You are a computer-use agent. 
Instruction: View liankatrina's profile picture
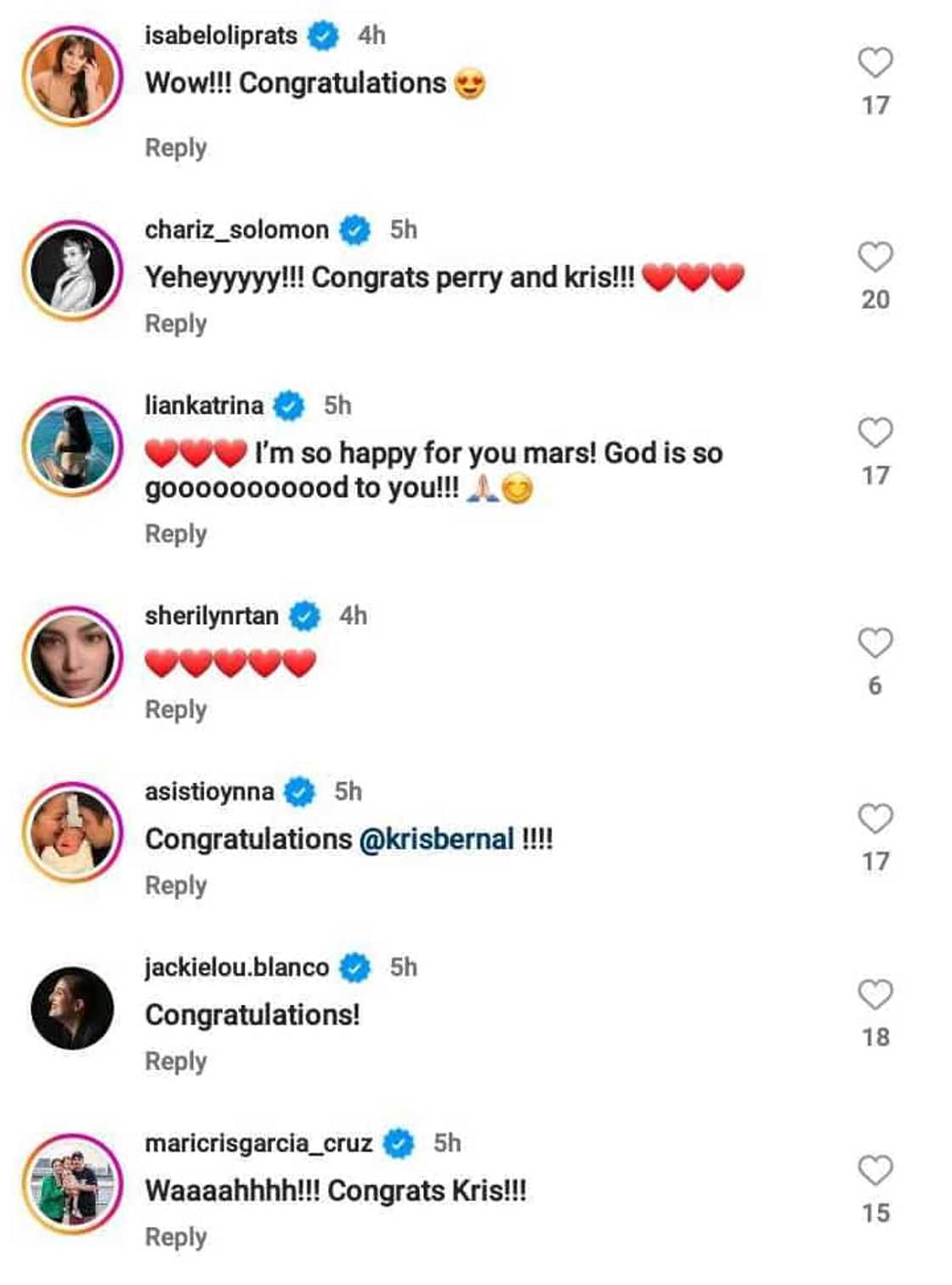72,446
